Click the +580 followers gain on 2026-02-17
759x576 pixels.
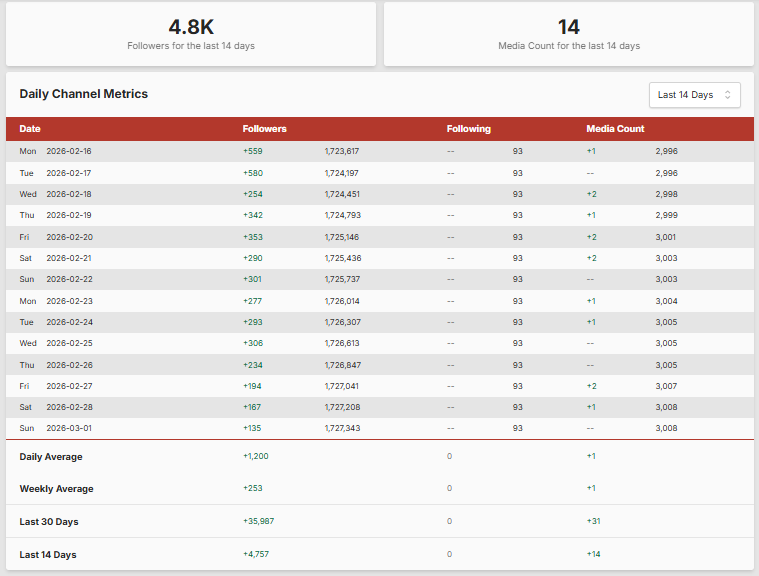253,173
